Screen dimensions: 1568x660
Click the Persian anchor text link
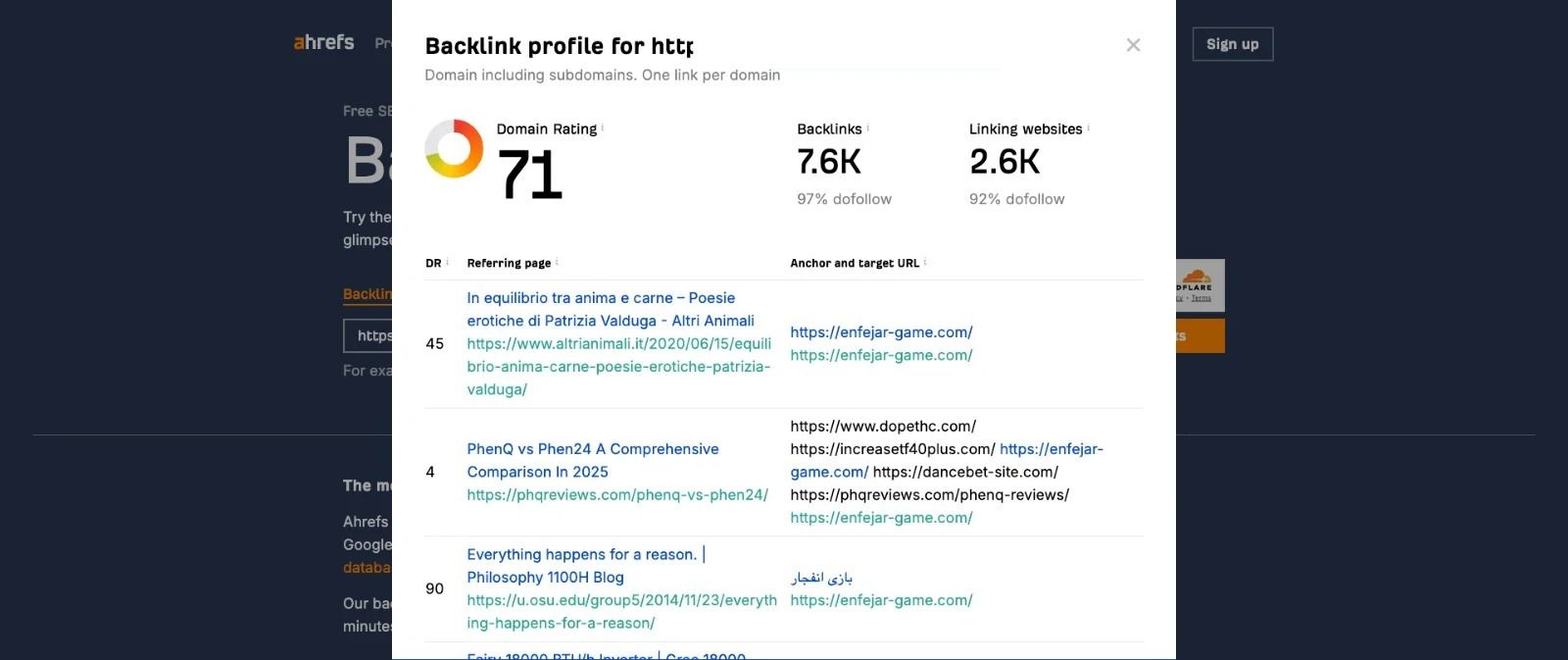[821, 578]
